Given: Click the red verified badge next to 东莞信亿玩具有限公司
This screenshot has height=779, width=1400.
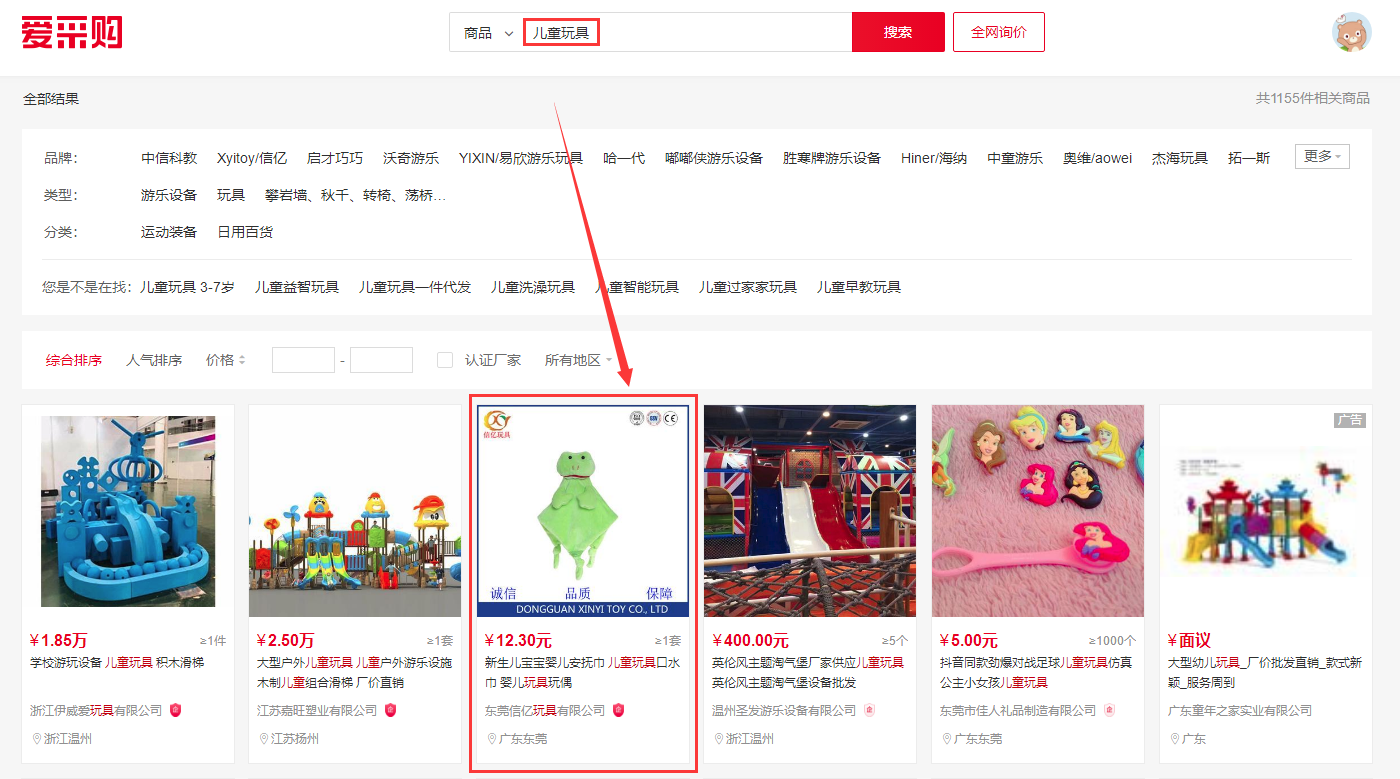Looking at the screenshot, I should pyautogui.click(x=619, y=710).
